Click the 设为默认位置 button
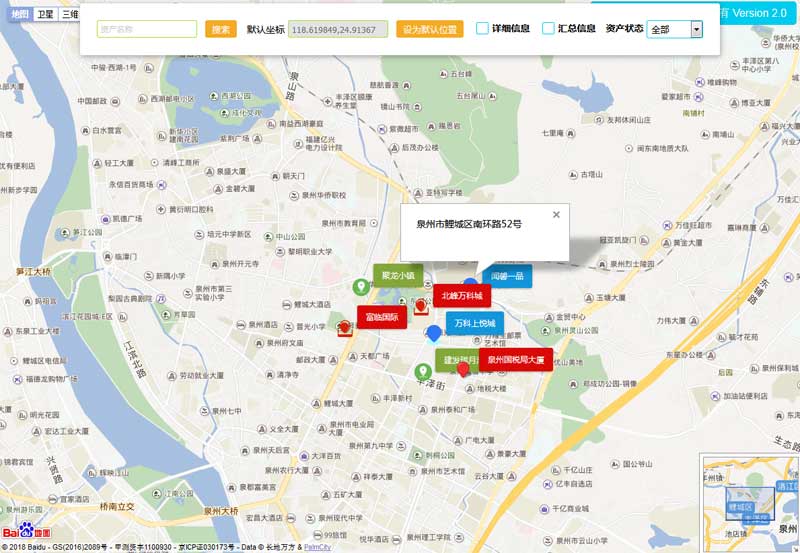 click(x=430, y=29)
